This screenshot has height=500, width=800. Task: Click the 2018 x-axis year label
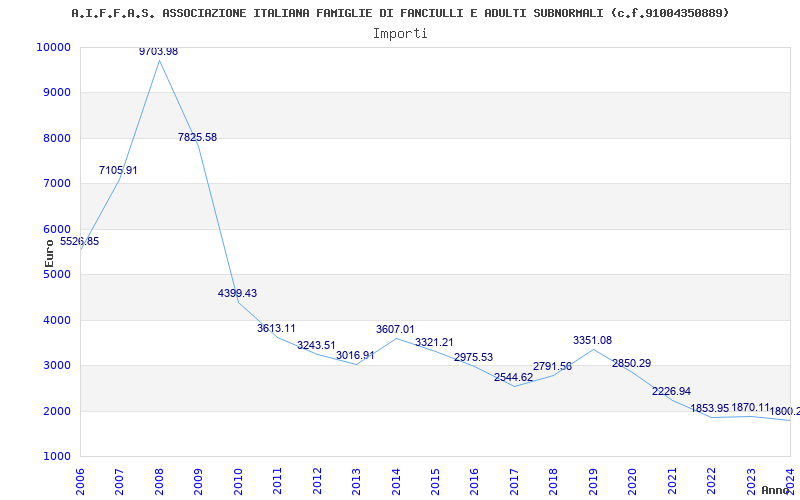tap(554, 481)
